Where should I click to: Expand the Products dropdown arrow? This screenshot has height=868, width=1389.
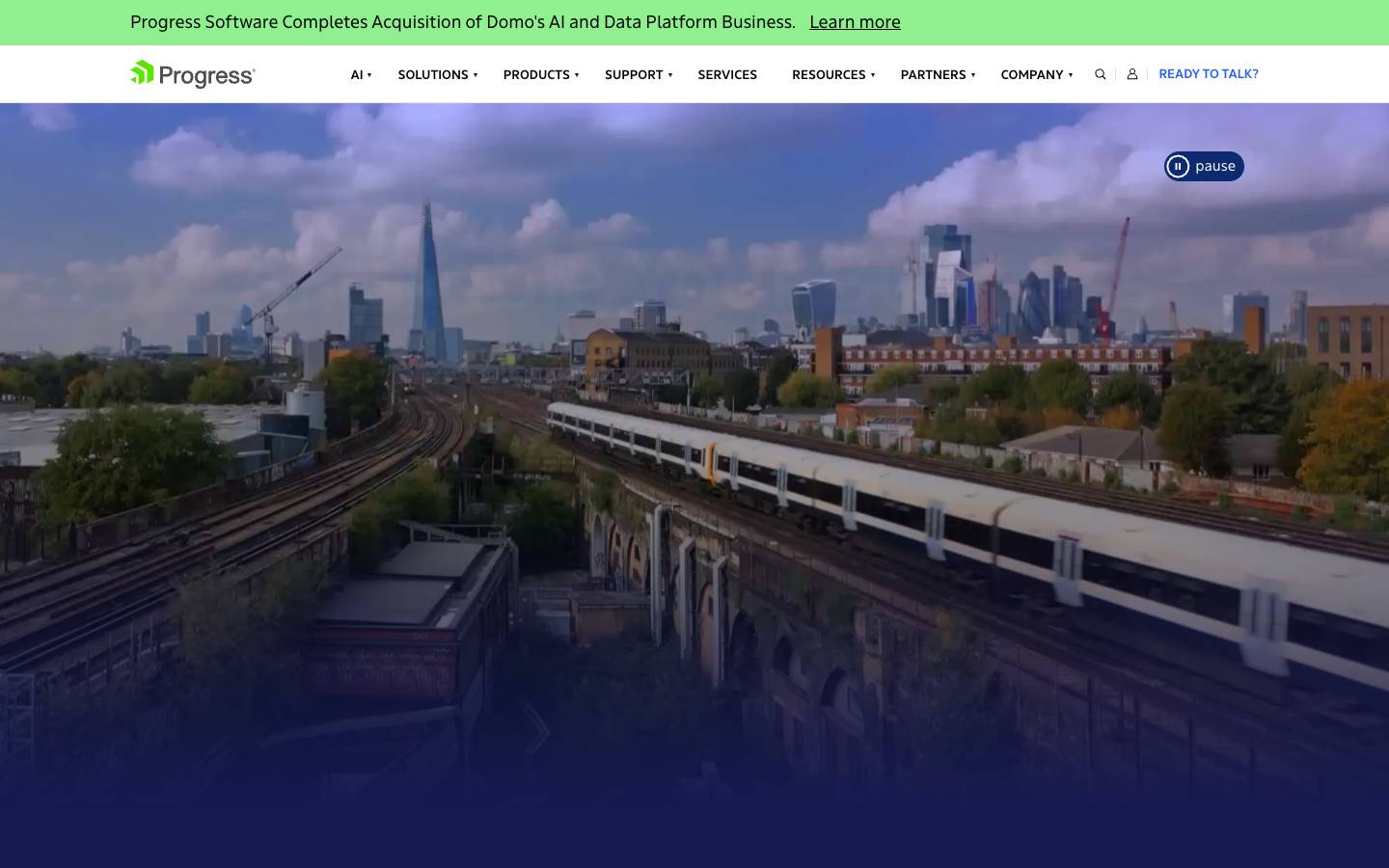pyautogui.click(x=577, y=75)
